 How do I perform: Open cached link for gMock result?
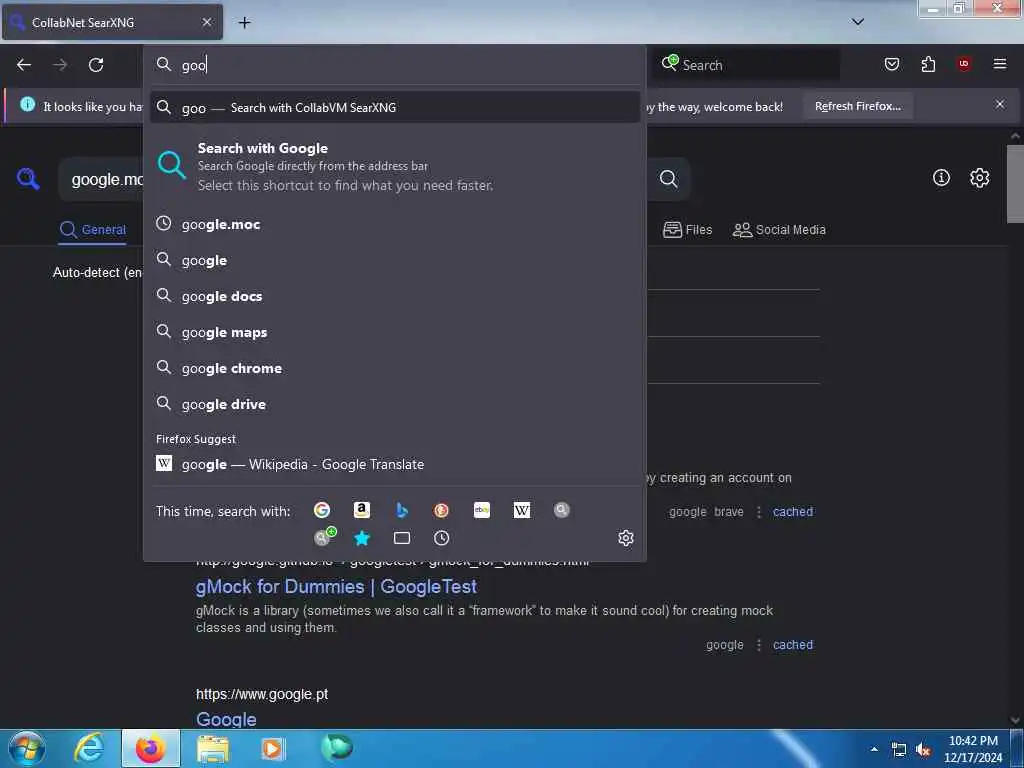[x=793, y=645]
